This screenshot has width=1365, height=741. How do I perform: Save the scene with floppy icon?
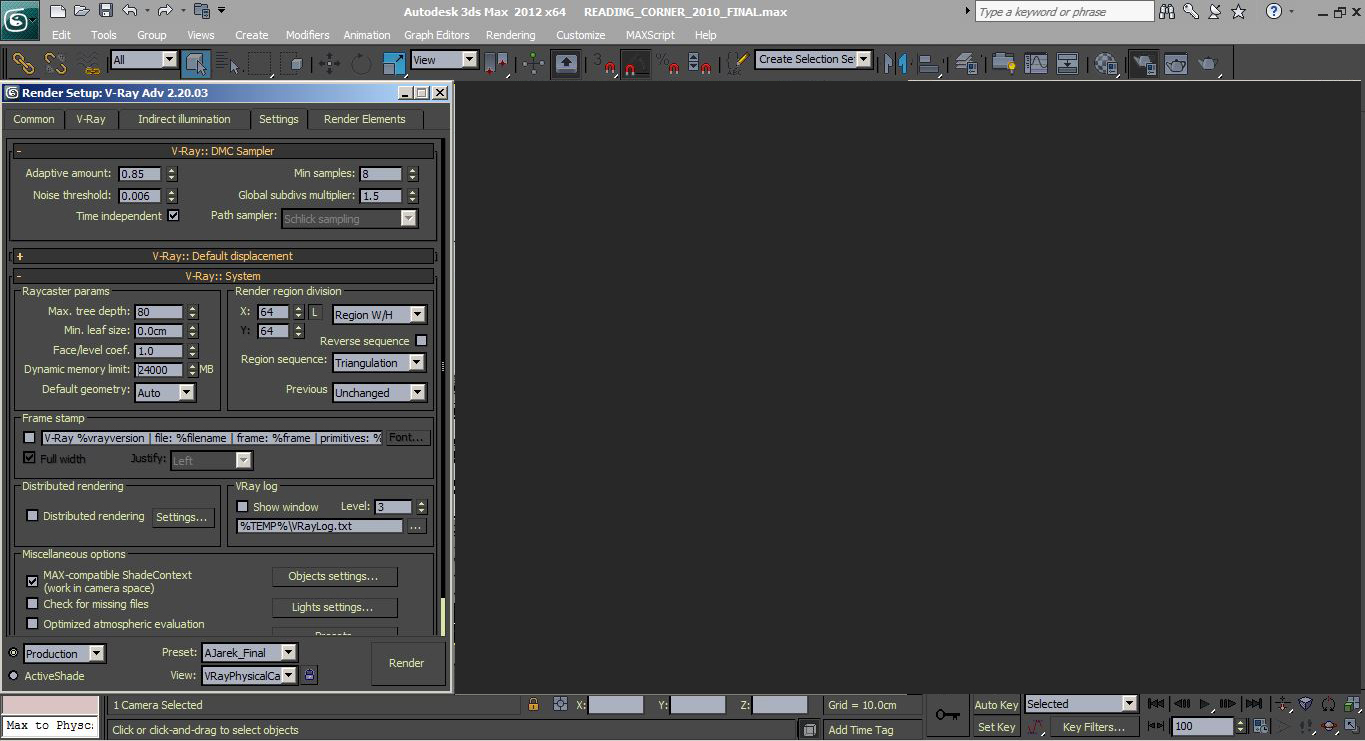(x=105, y=11)
